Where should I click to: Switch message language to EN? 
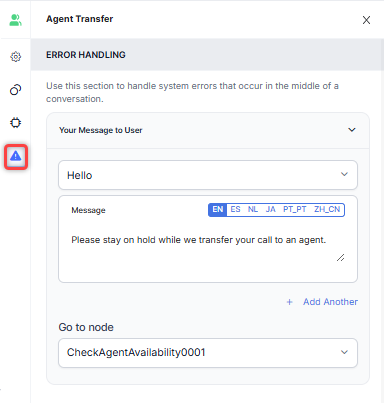(218, 210)
